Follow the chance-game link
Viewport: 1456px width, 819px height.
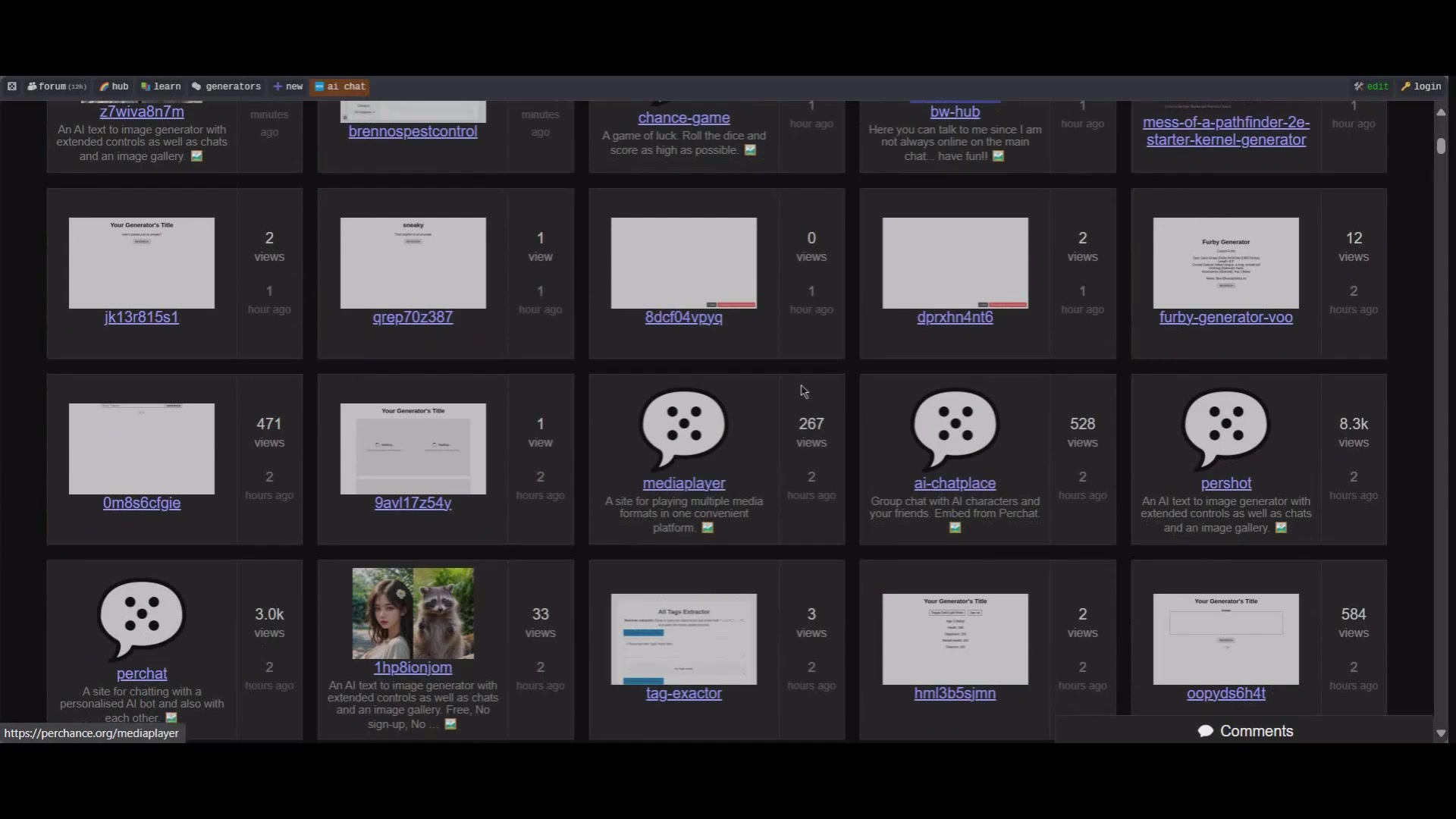683,118
